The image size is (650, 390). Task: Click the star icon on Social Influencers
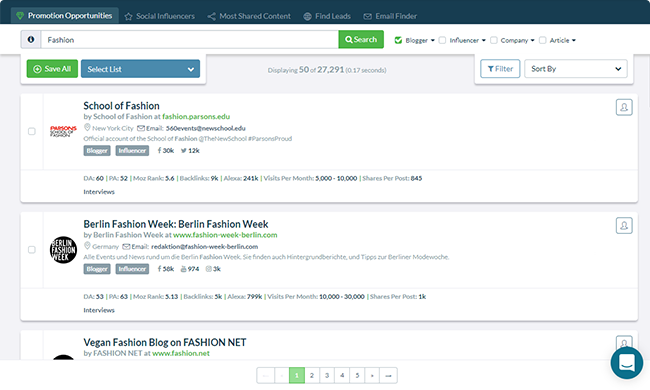pos(129,17)
